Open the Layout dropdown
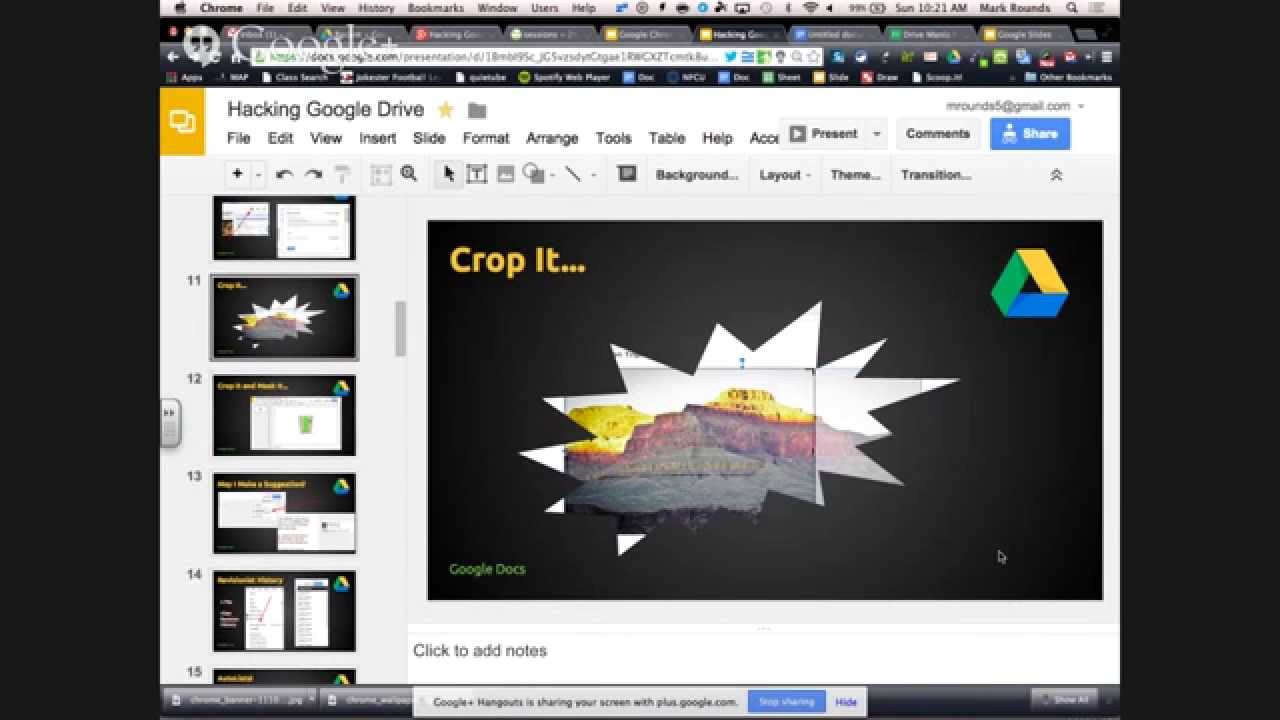 point(785,175)
